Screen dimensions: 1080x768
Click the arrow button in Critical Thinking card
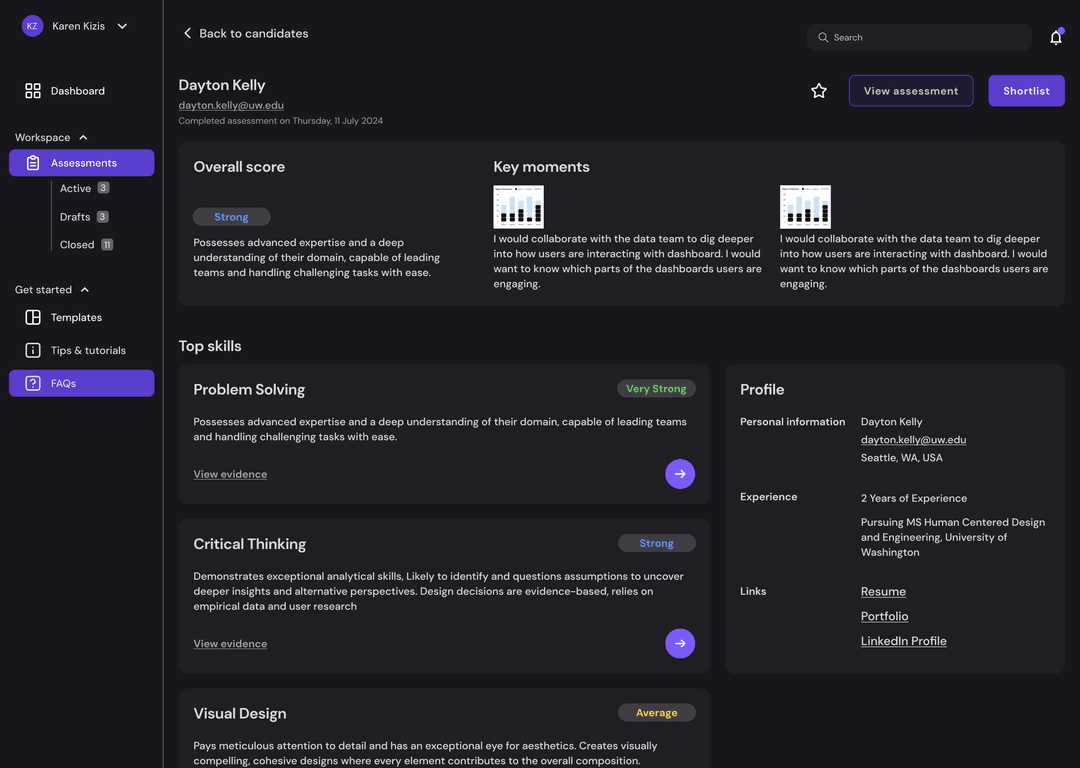pos(680,643)
